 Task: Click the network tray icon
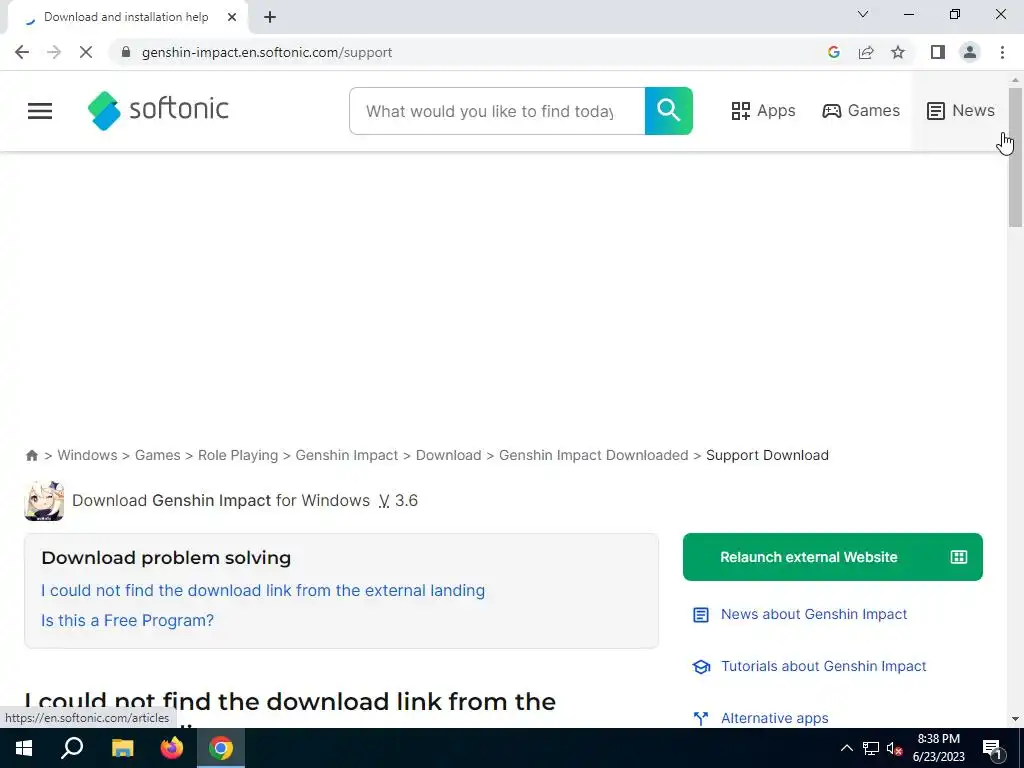tap(871, 748)
